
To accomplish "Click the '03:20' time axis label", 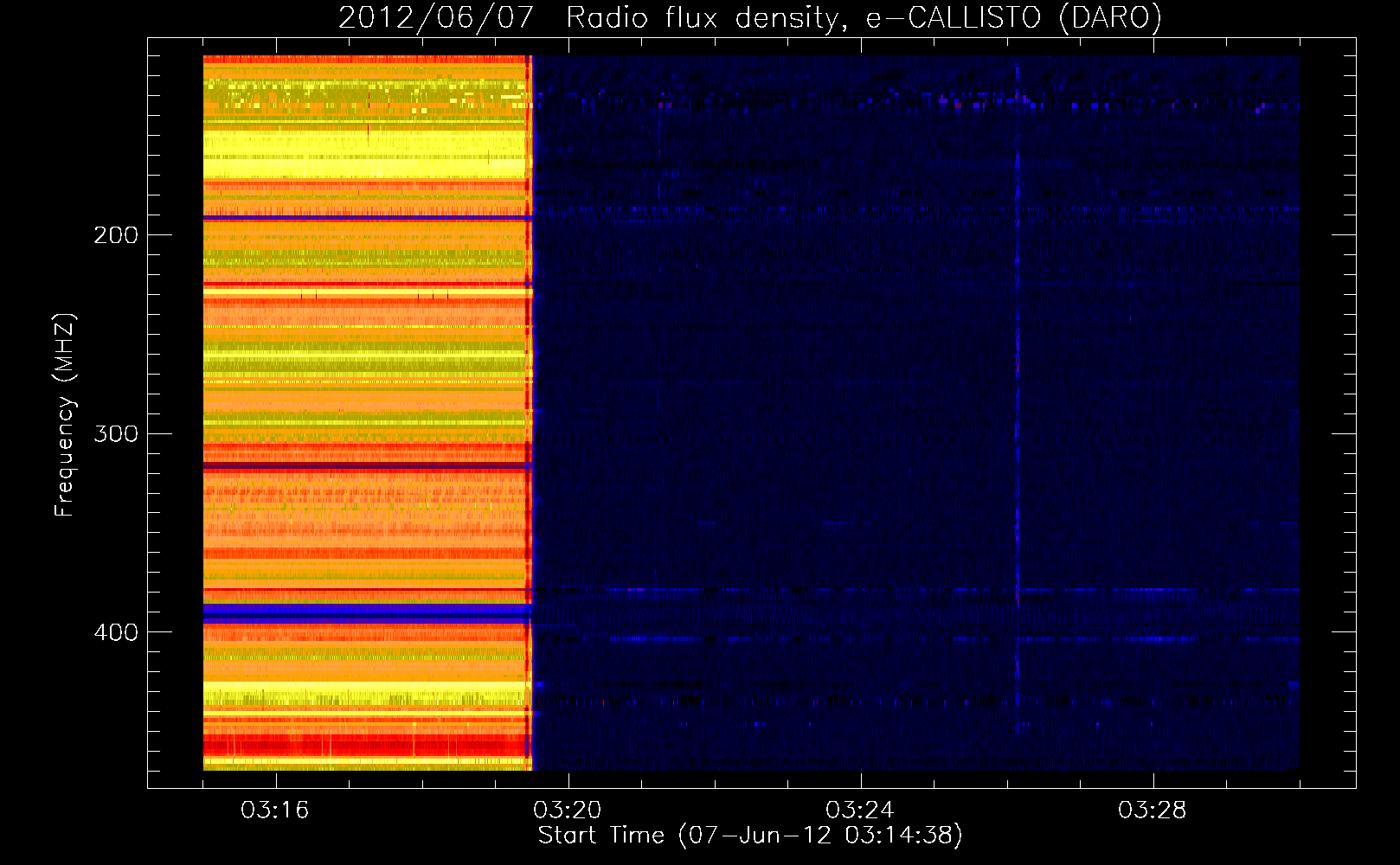I will [x=568, y=811].
